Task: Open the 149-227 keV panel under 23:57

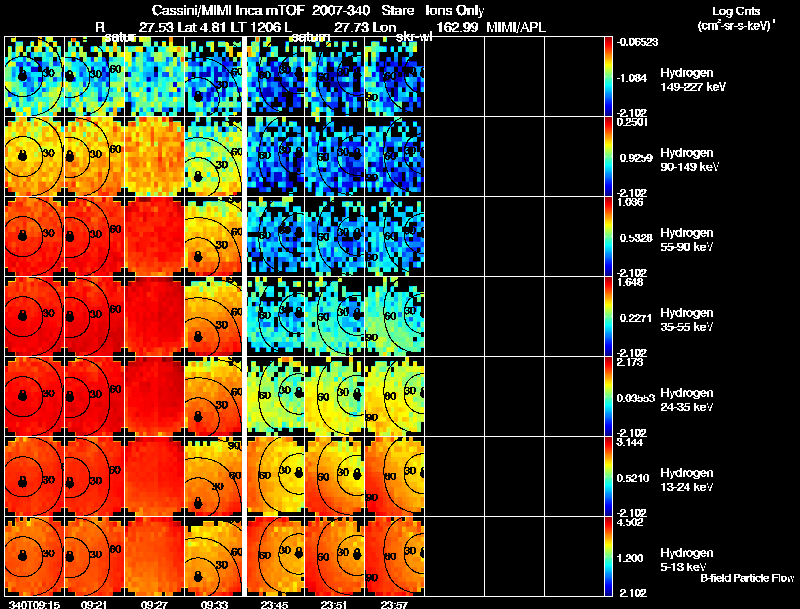Action: click(395, 77)
